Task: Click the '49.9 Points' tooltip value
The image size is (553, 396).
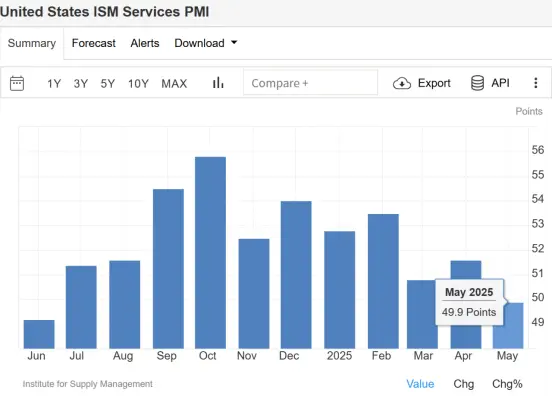Action: tap(469, 312)
